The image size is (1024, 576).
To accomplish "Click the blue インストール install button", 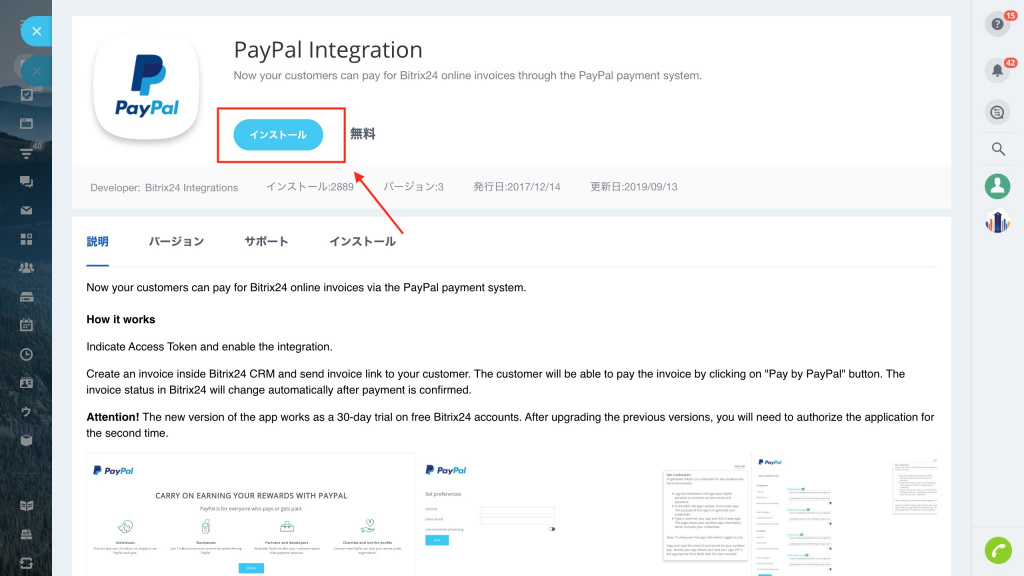I will coord(278,135).
